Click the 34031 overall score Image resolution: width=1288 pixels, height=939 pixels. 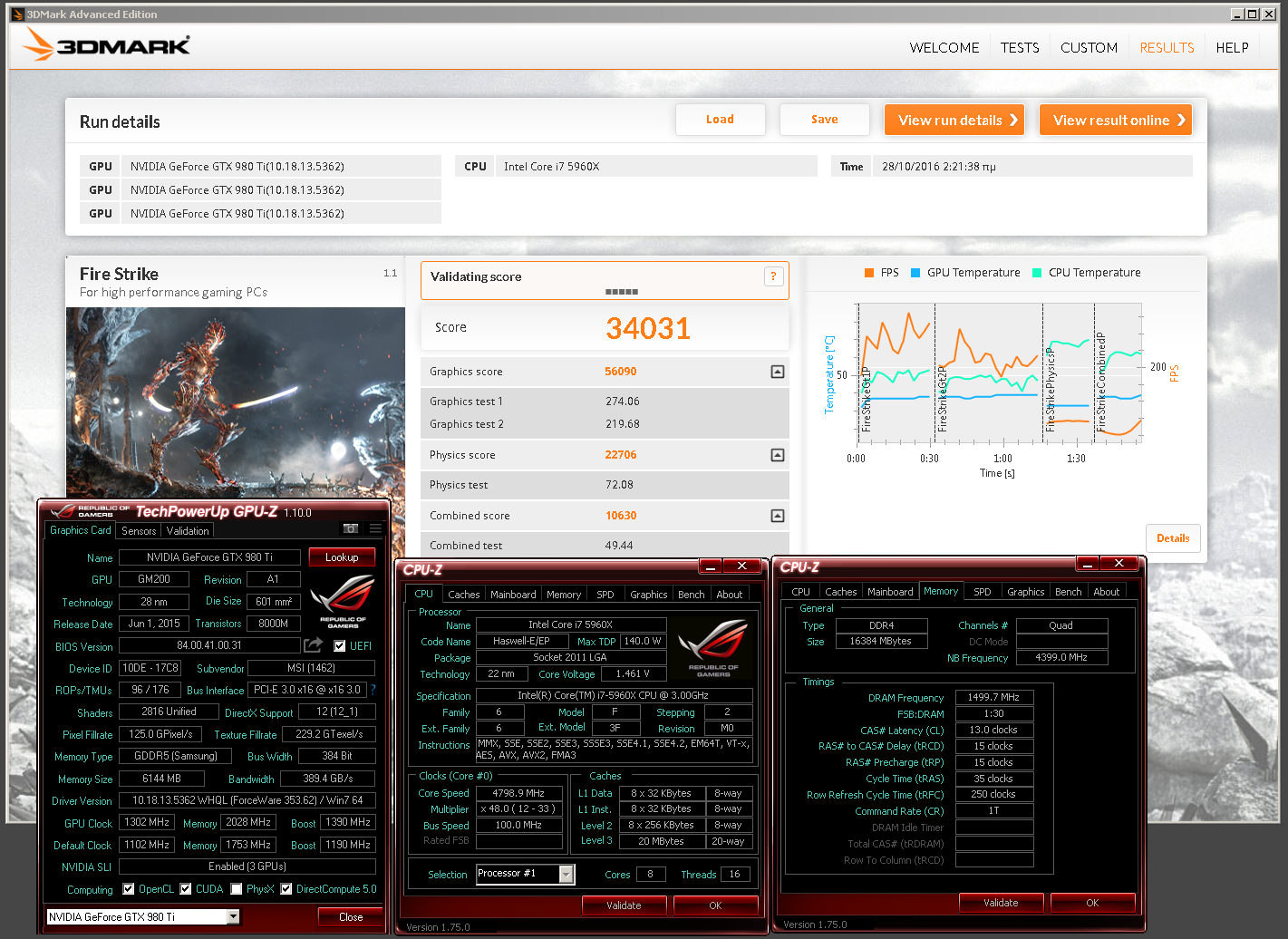(x=648, y=328)
